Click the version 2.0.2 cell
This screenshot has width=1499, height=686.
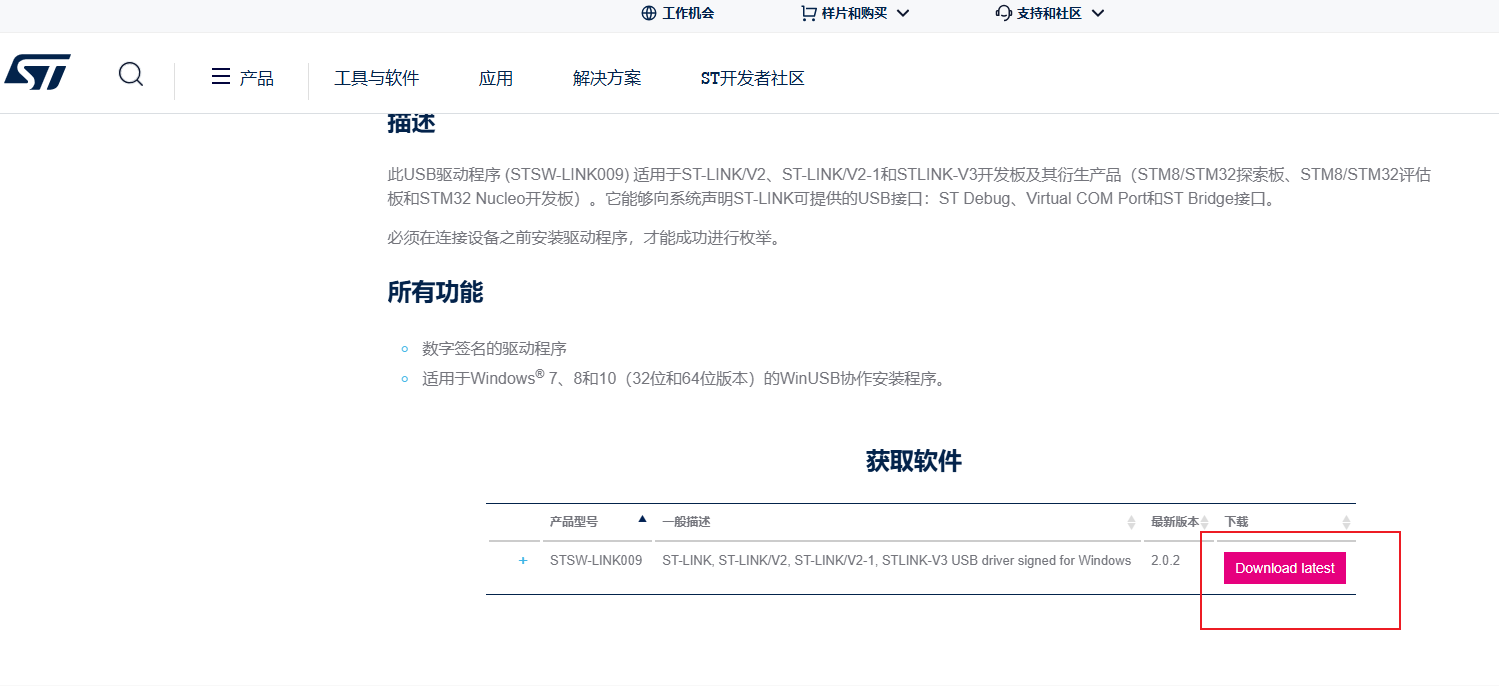[x=1165, y=561]
